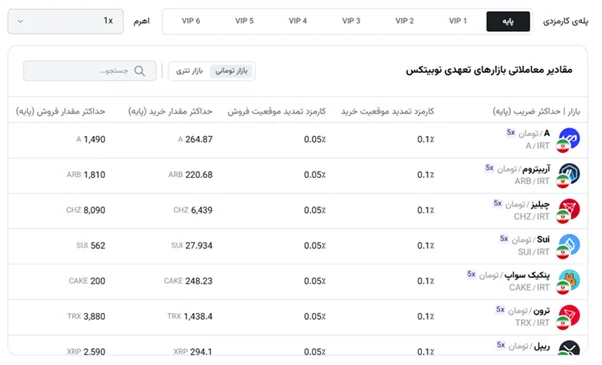
Task: Toggle to بازار تتری market
Action: (189, 71)
